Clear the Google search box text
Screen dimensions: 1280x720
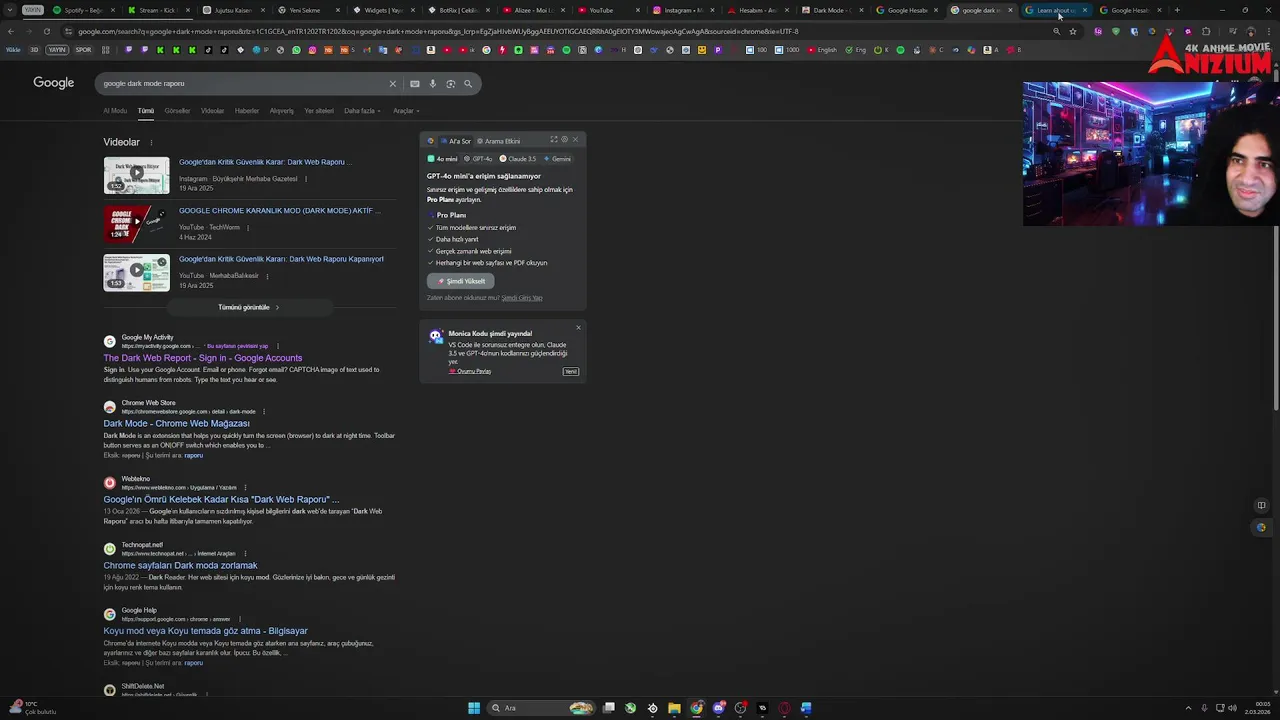coord(392,84)
